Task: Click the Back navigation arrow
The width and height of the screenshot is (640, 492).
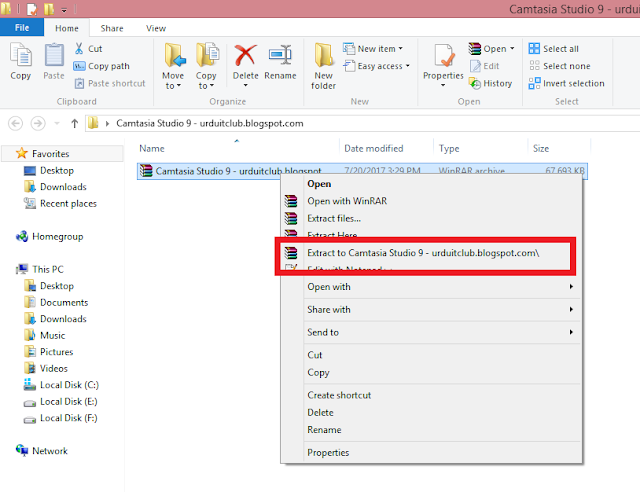Action: [x=16, y=123]
